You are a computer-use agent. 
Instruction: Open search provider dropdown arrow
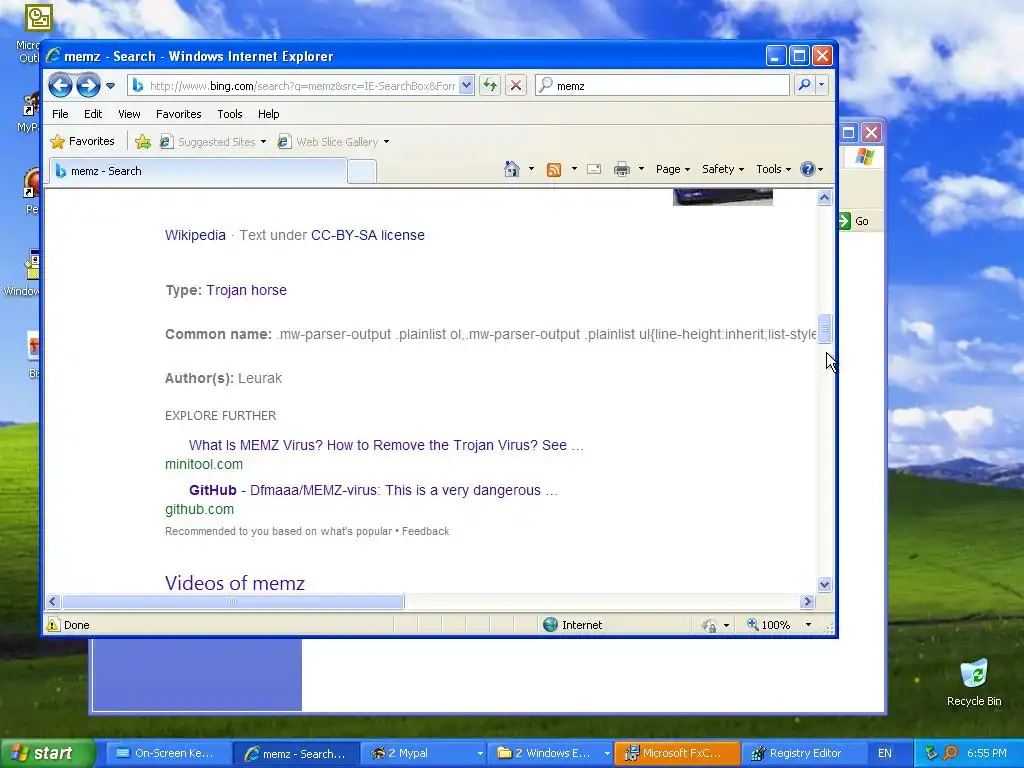coord(822,86)
